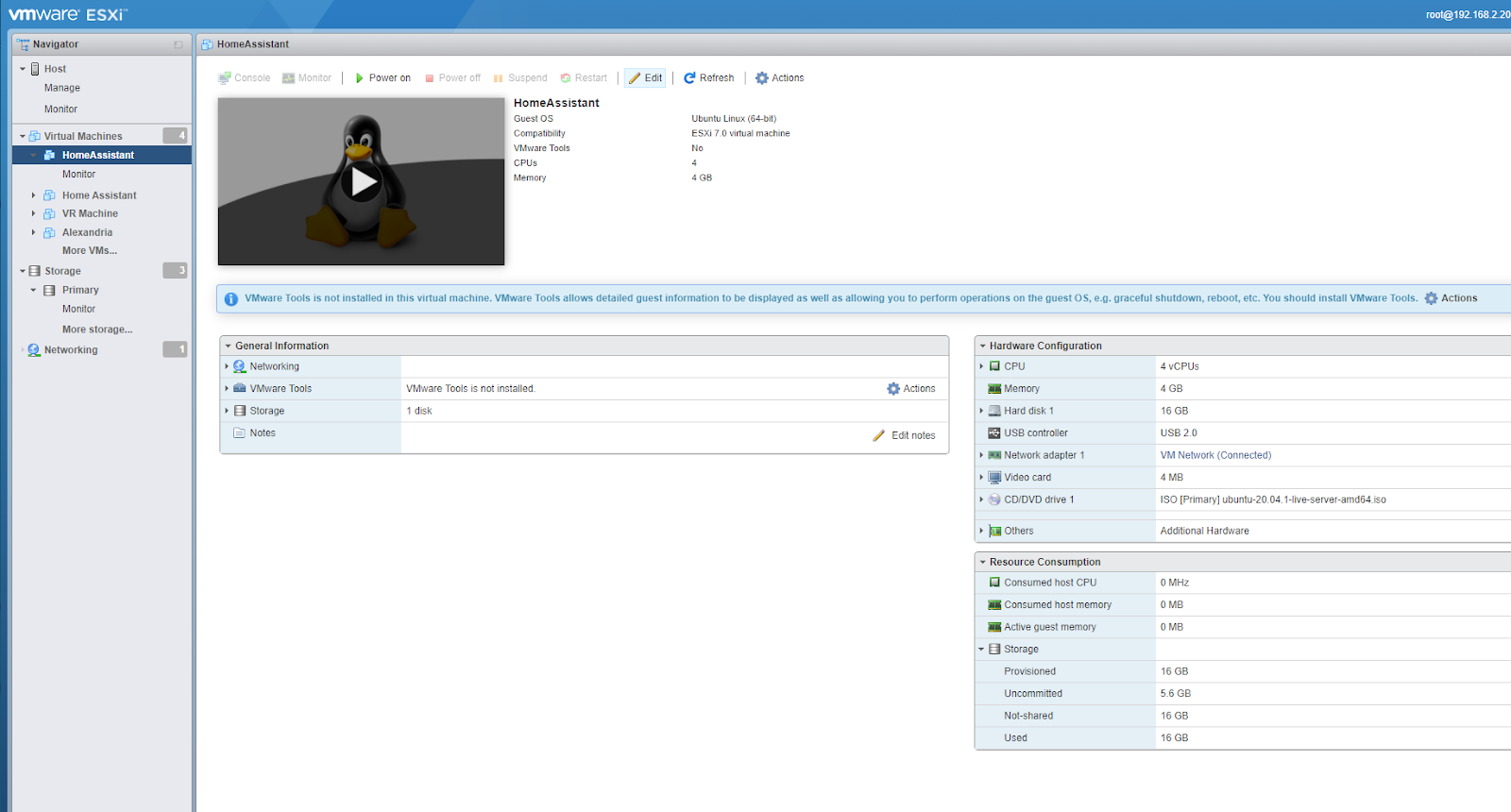Open Monitor under HomeAssistant VM

click(78, 175)
